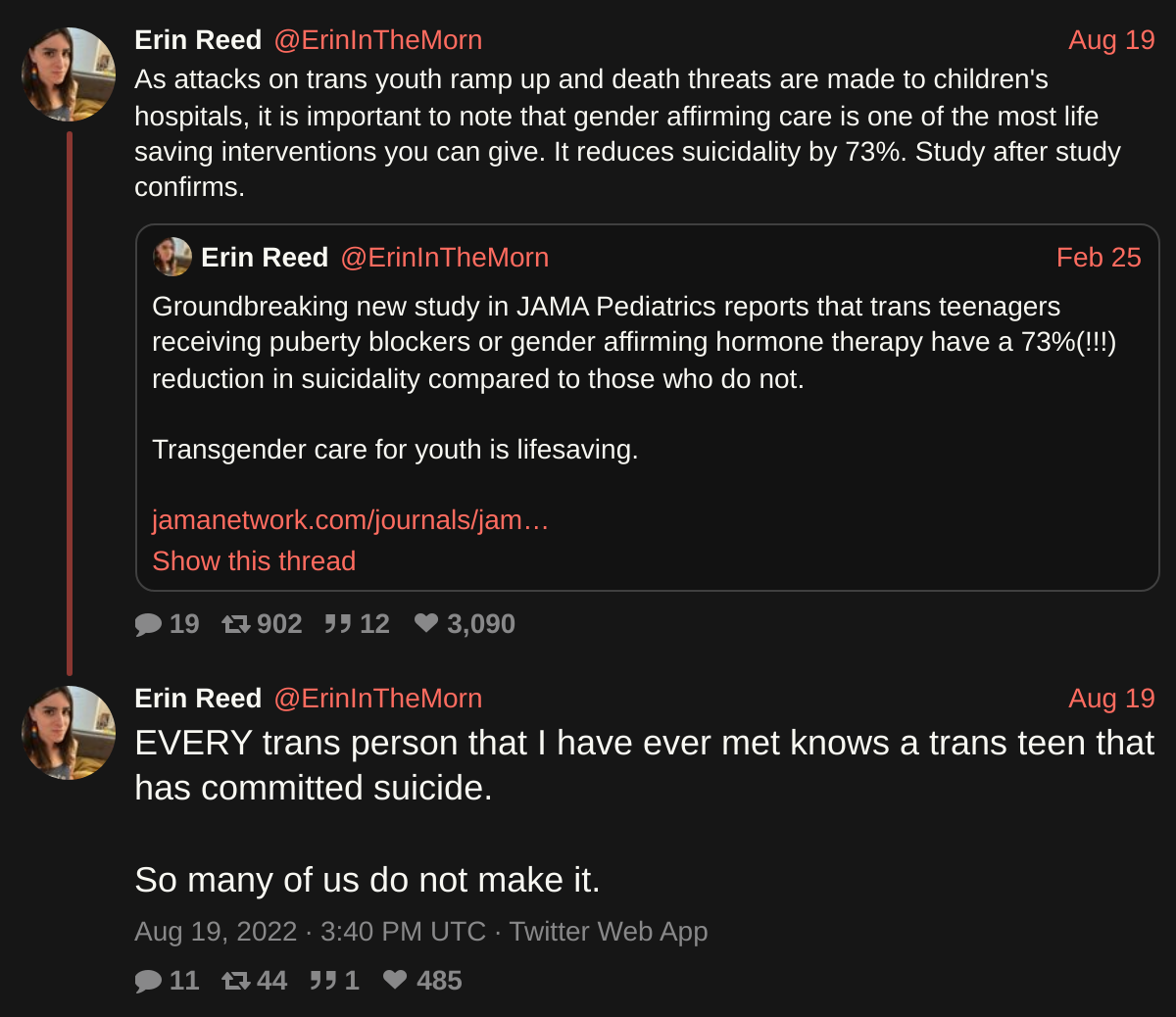Click the small avatar in the quoted tweet
Screen dimensions: 1176x1017
tap(172, 257)
